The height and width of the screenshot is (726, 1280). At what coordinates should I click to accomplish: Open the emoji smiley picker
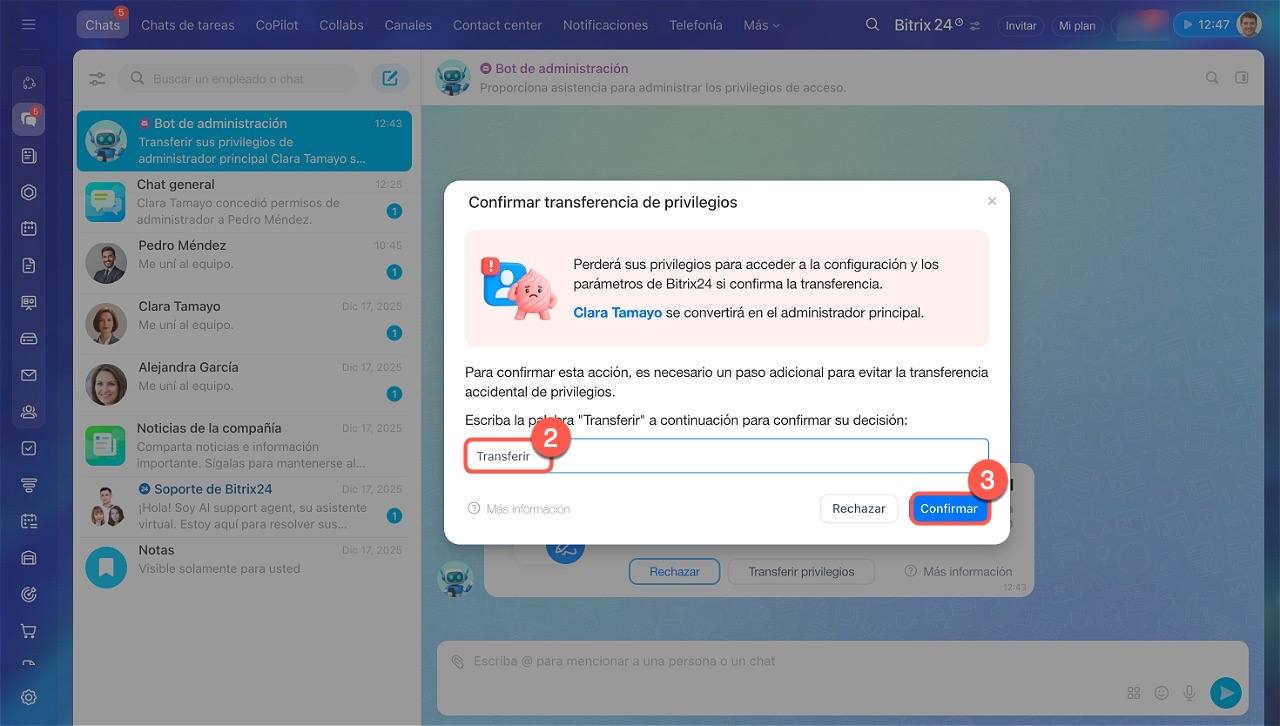pos(1161,692)
